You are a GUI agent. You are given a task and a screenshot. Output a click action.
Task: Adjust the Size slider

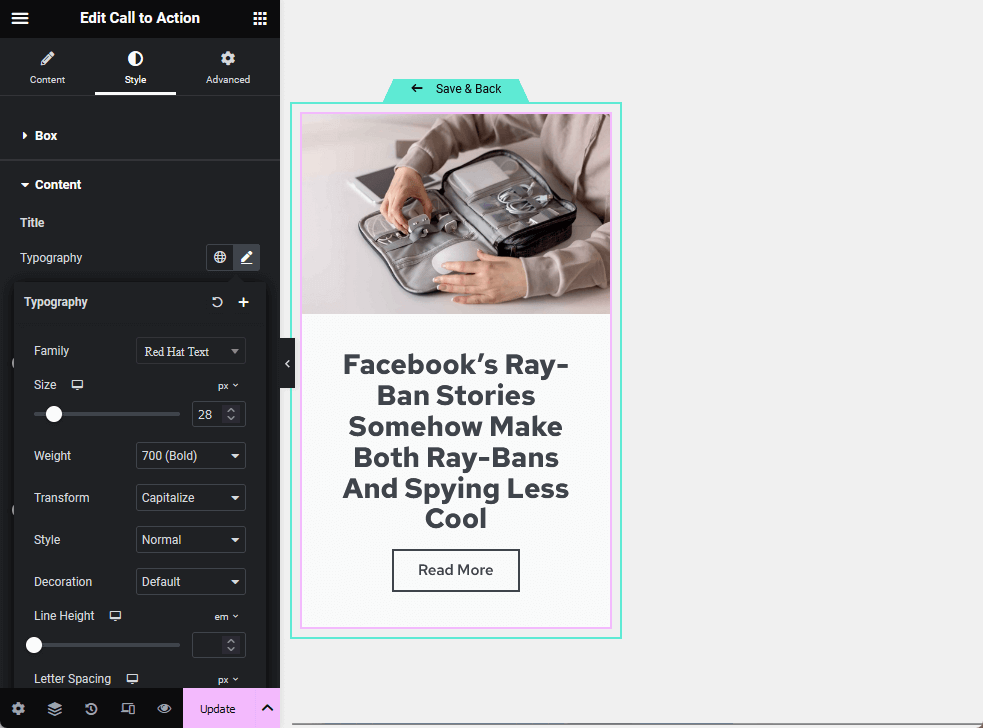[x=54, y=414]
